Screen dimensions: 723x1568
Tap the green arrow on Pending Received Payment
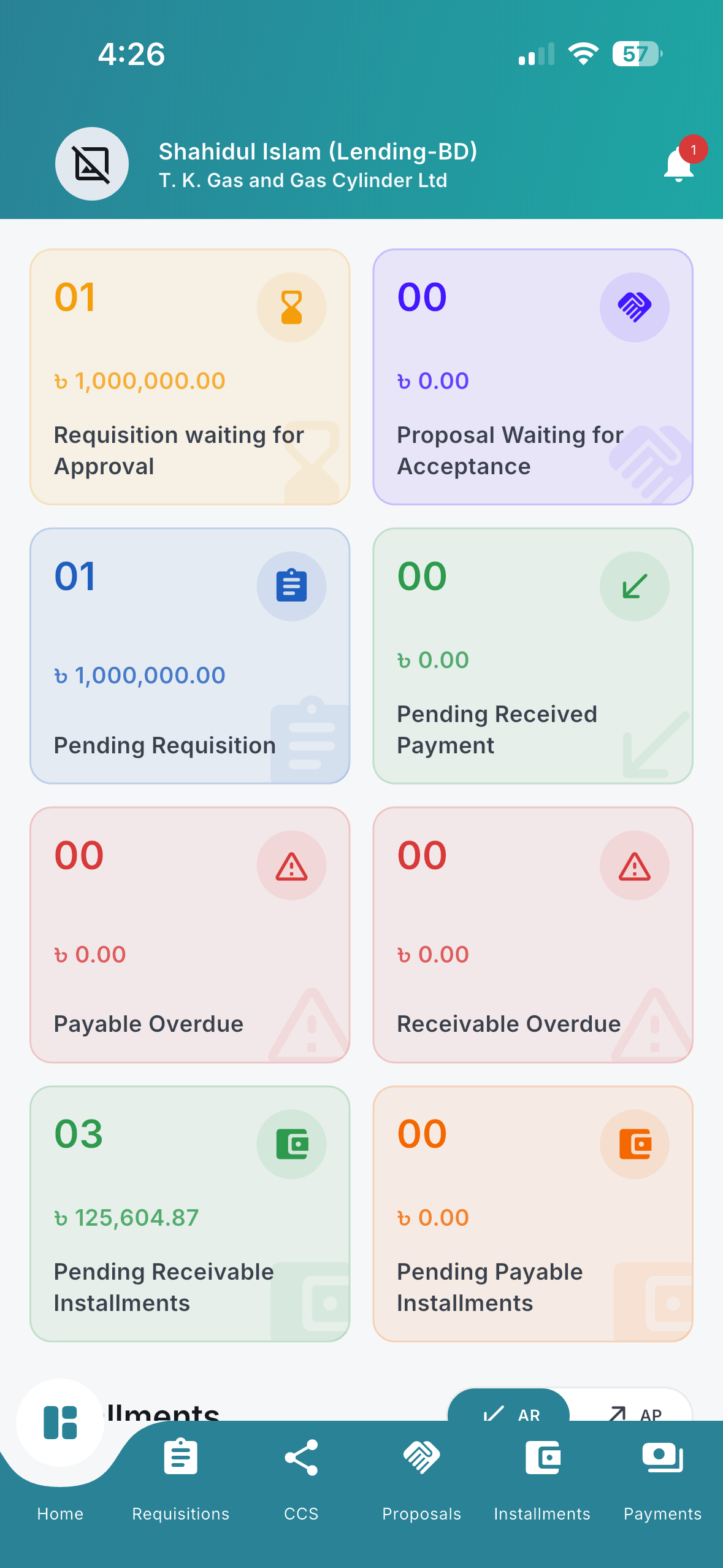(x=634, y=586)
